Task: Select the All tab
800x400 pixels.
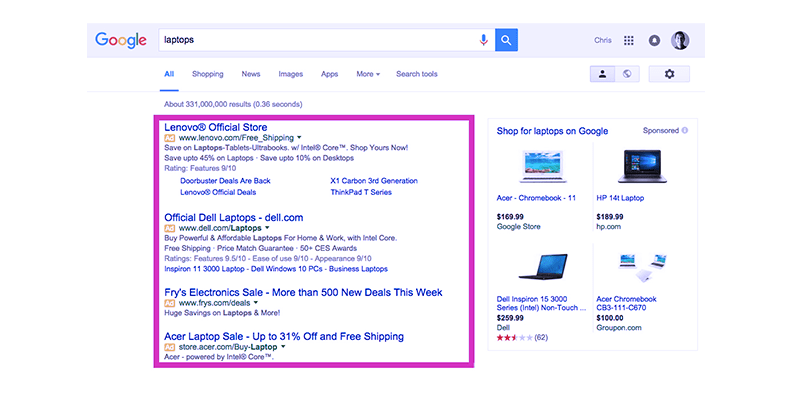Action: point(169,74)
